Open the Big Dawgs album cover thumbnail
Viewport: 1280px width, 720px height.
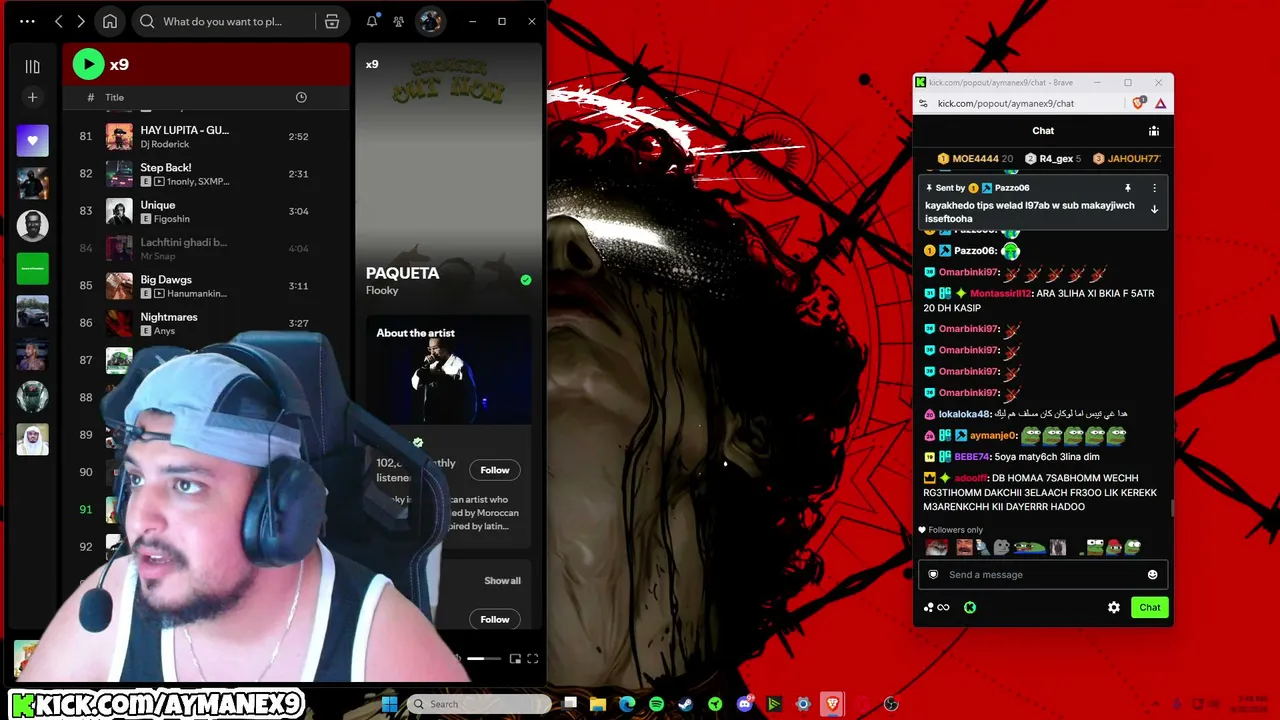pyautogui.click(x=120, y=286)
